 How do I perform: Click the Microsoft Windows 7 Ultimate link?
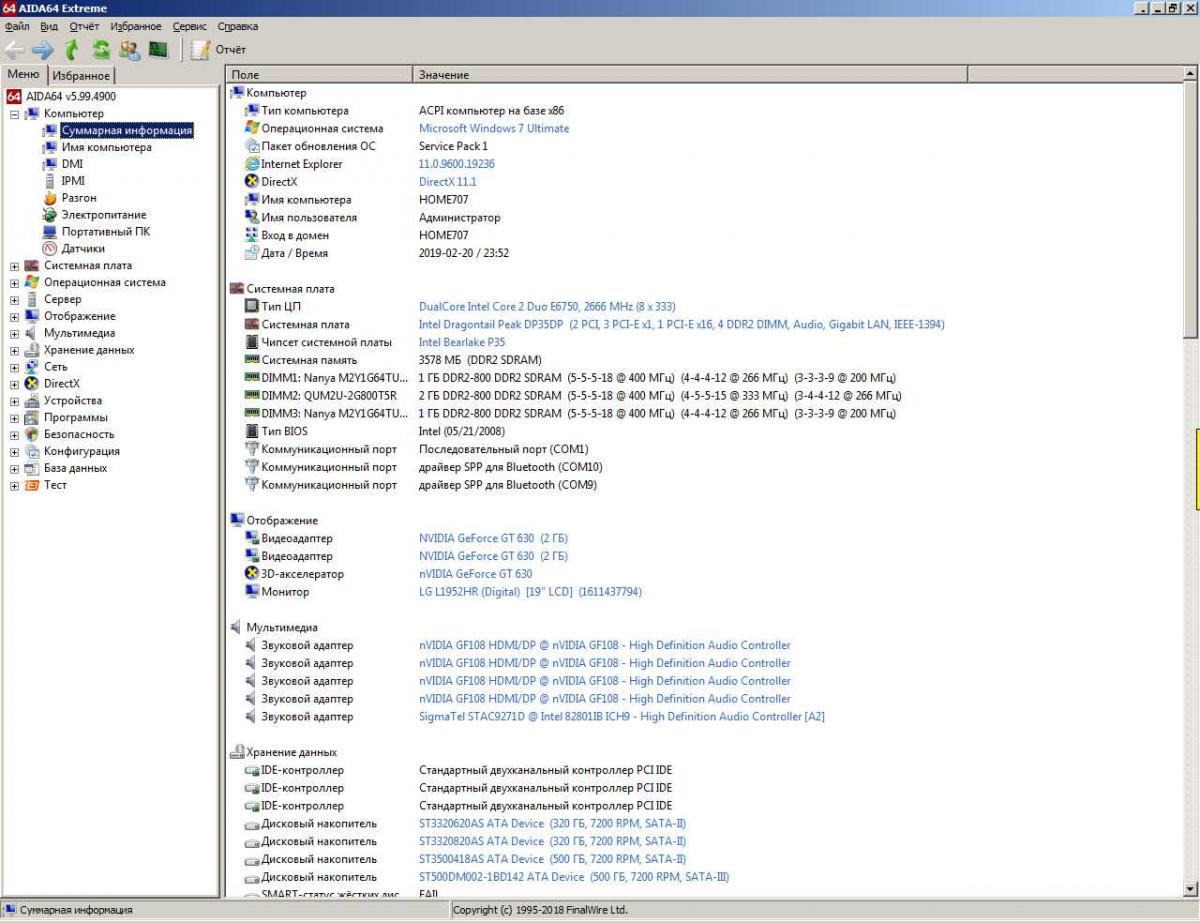493,128
